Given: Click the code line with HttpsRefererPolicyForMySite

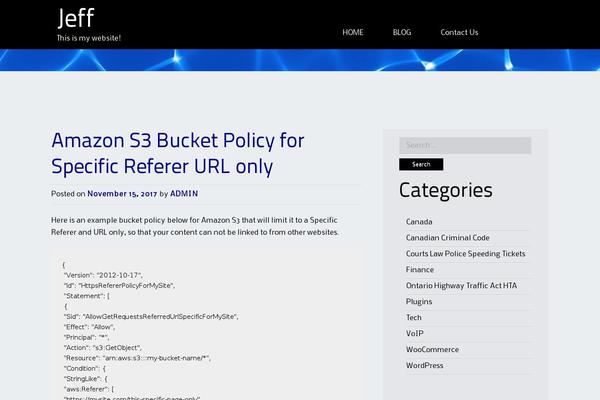Looking at the screenshot, I should [119, 286].
